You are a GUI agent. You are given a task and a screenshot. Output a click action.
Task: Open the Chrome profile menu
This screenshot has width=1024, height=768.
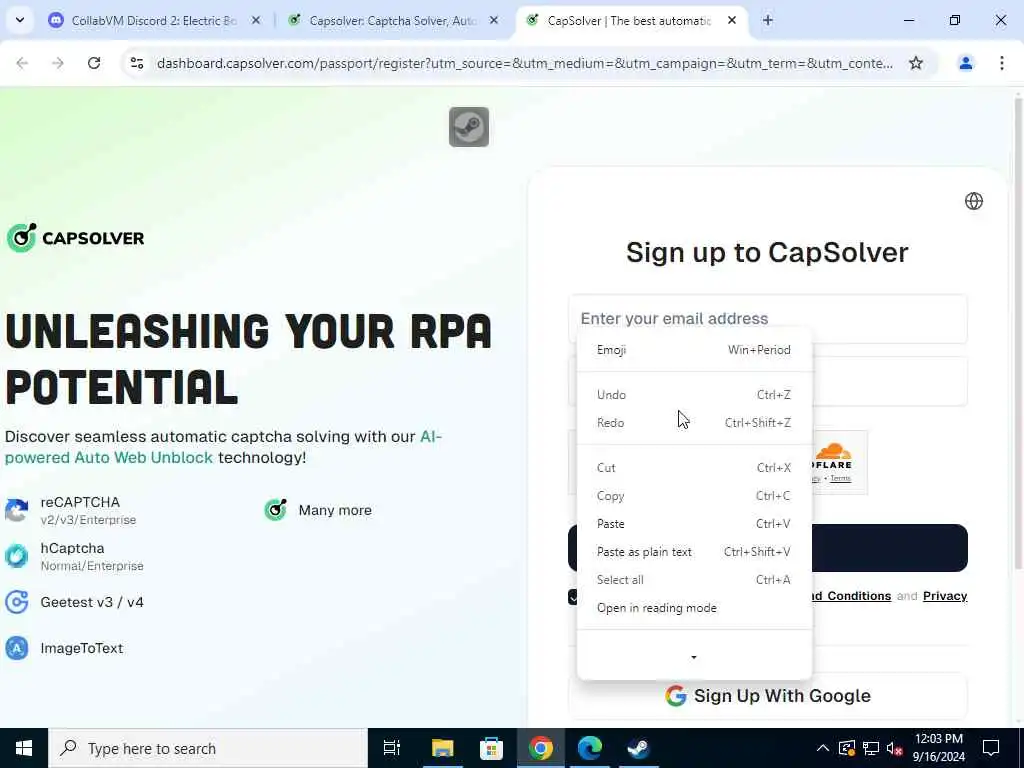[965, 63]
